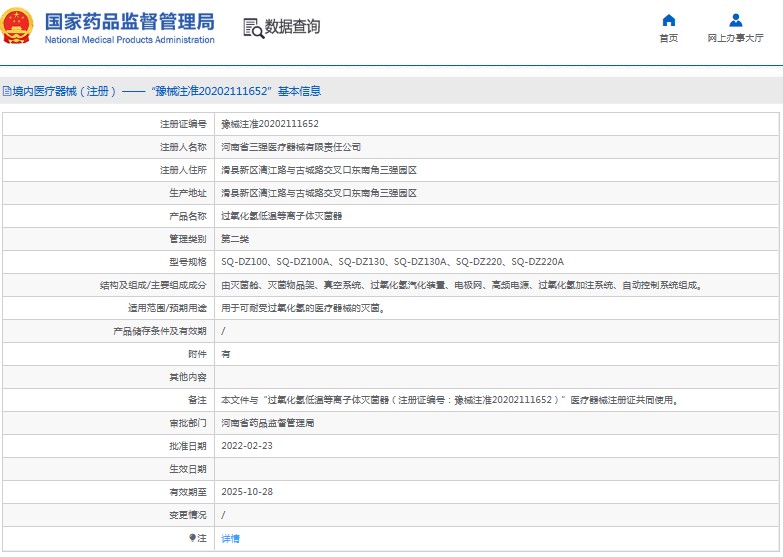Open the 详情 link in the note row
The width and height of the screenshot is (783, 557).
point(230,538)
